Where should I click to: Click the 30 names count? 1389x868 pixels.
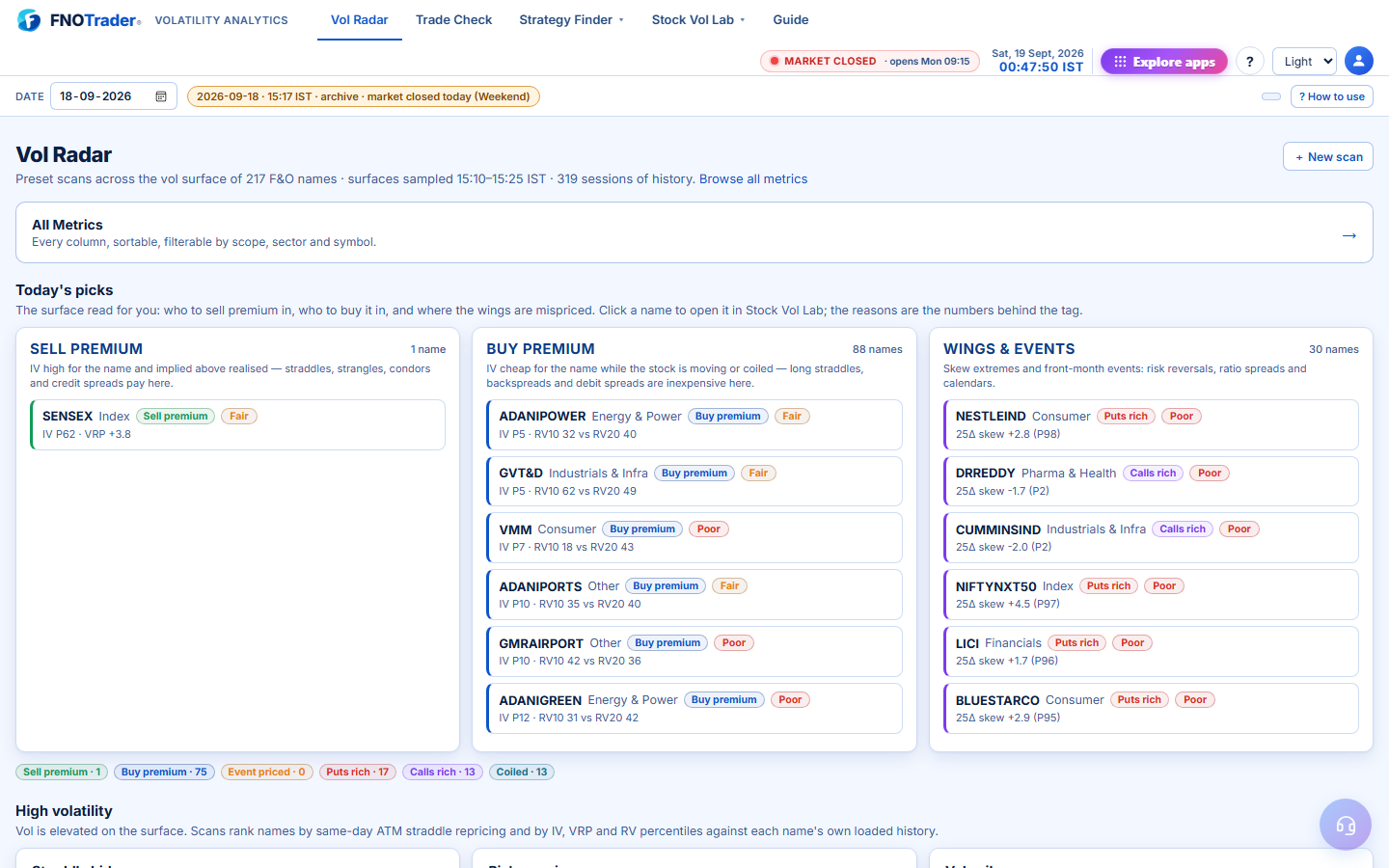(x=1334, y=349)
